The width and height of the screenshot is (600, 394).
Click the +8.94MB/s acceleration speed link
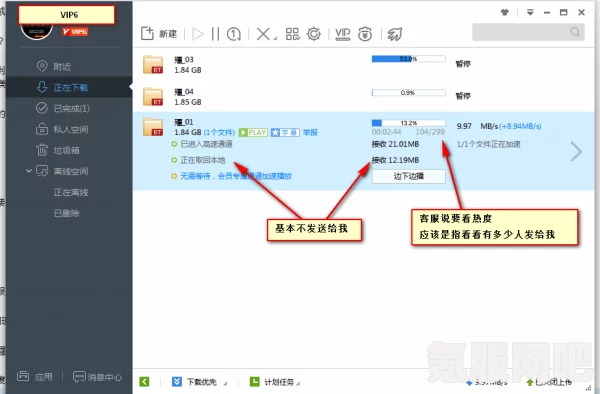(521, 126)
